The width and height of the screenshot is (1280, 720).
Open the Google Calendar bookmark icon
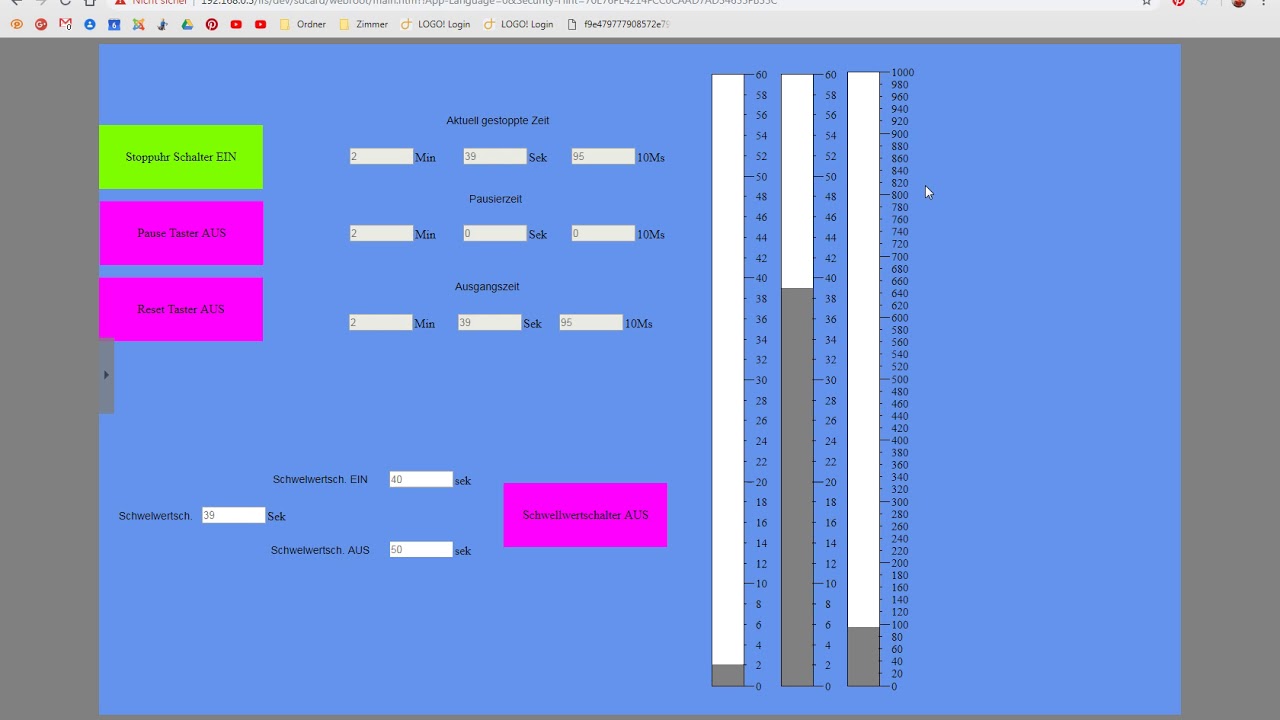(x=114, y=24)
